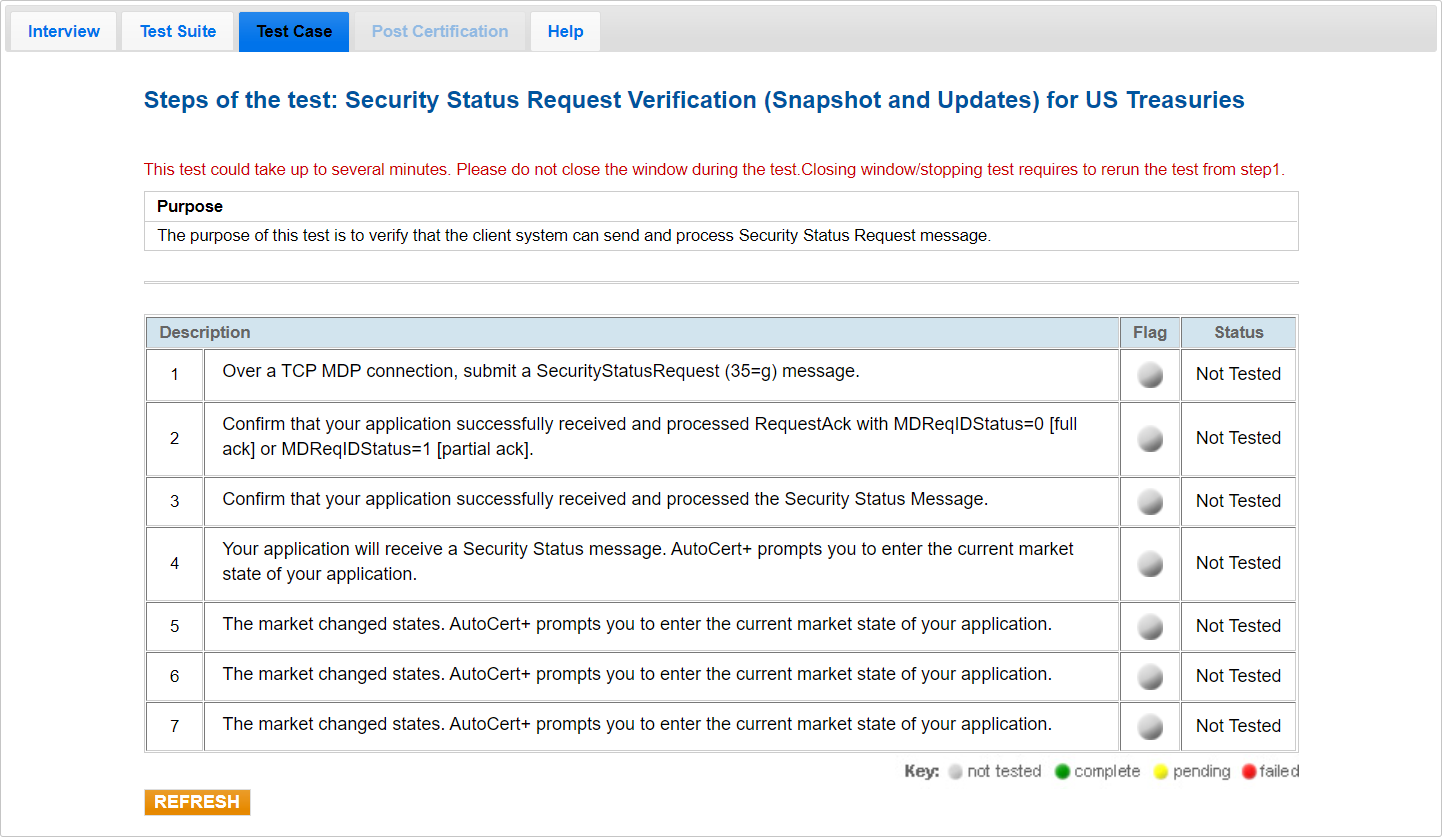This screenshot has height=837, width=1442.
Task: Click the flag icon for step 4
Action: tap(1150, 564)
